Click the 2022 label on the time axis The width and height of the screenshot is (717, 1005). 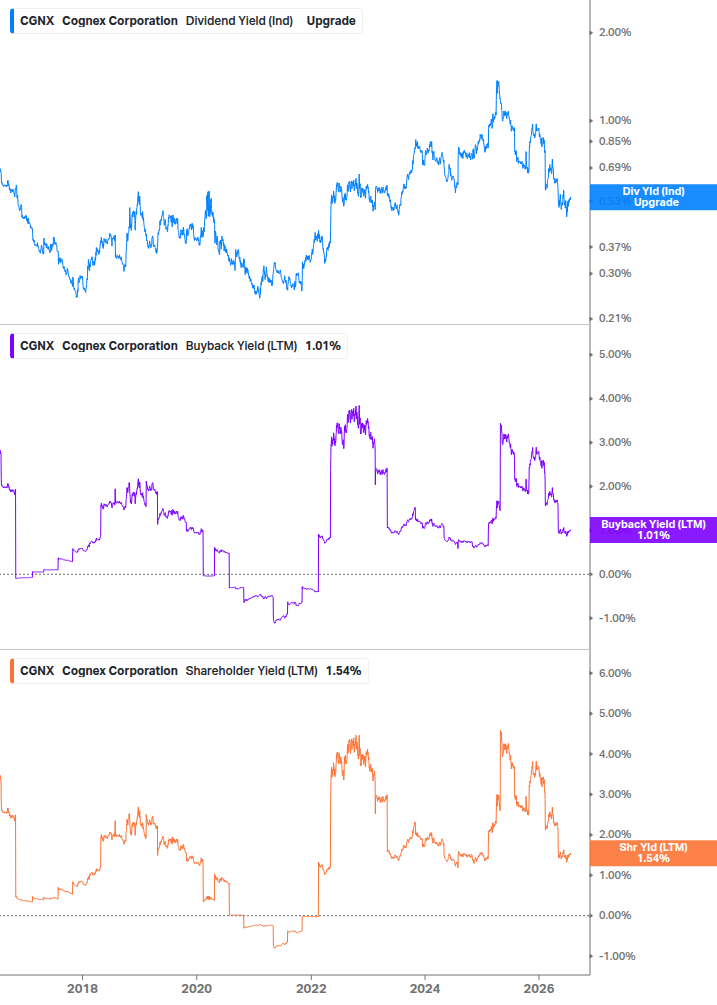coord(311,988)
